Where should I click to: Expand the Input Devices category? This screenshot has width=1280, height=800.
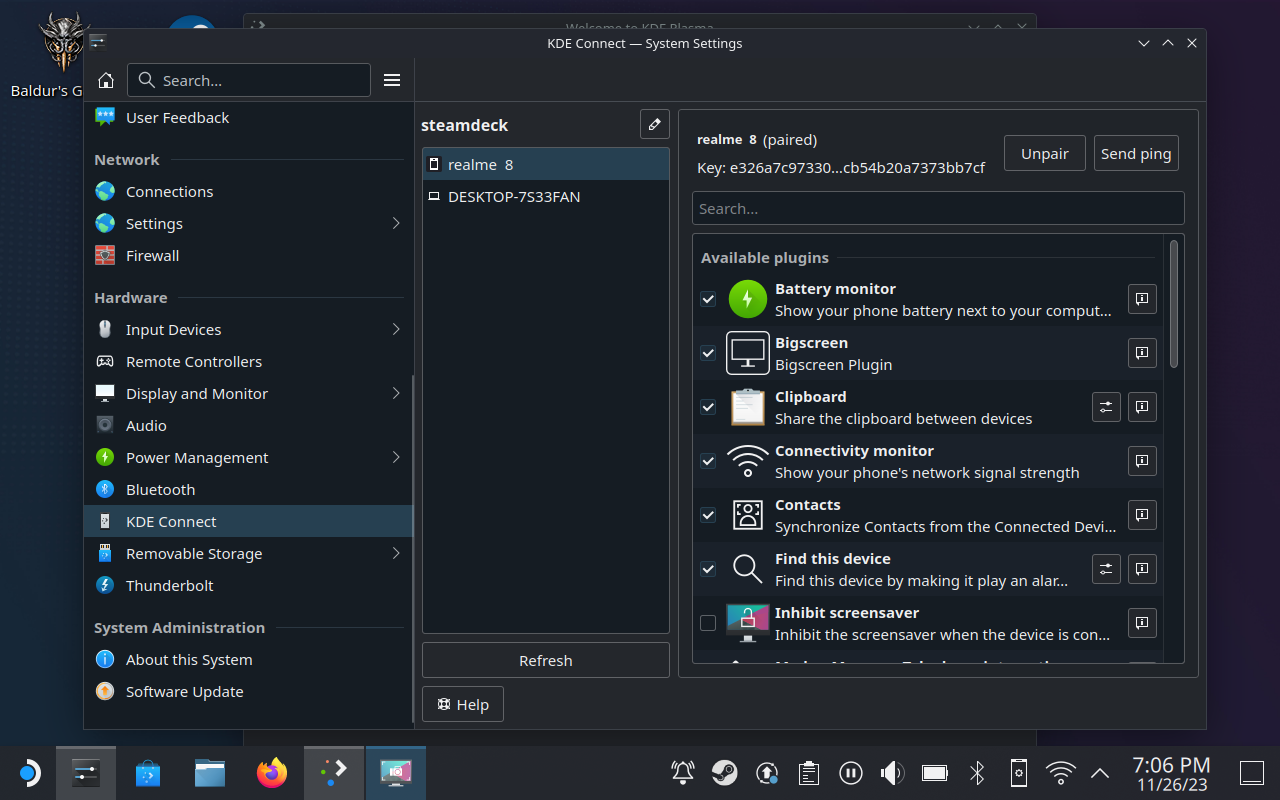click(396, 330)
